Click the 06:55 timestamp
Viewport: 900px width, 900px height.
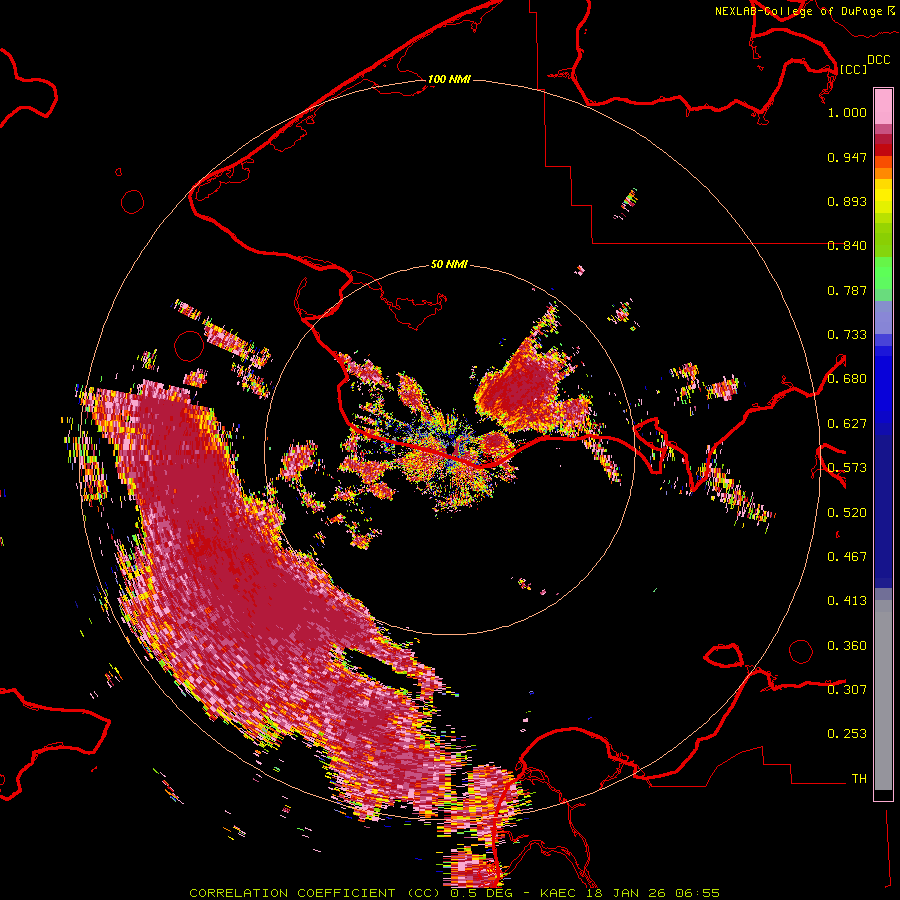click(x=699, y=893)
